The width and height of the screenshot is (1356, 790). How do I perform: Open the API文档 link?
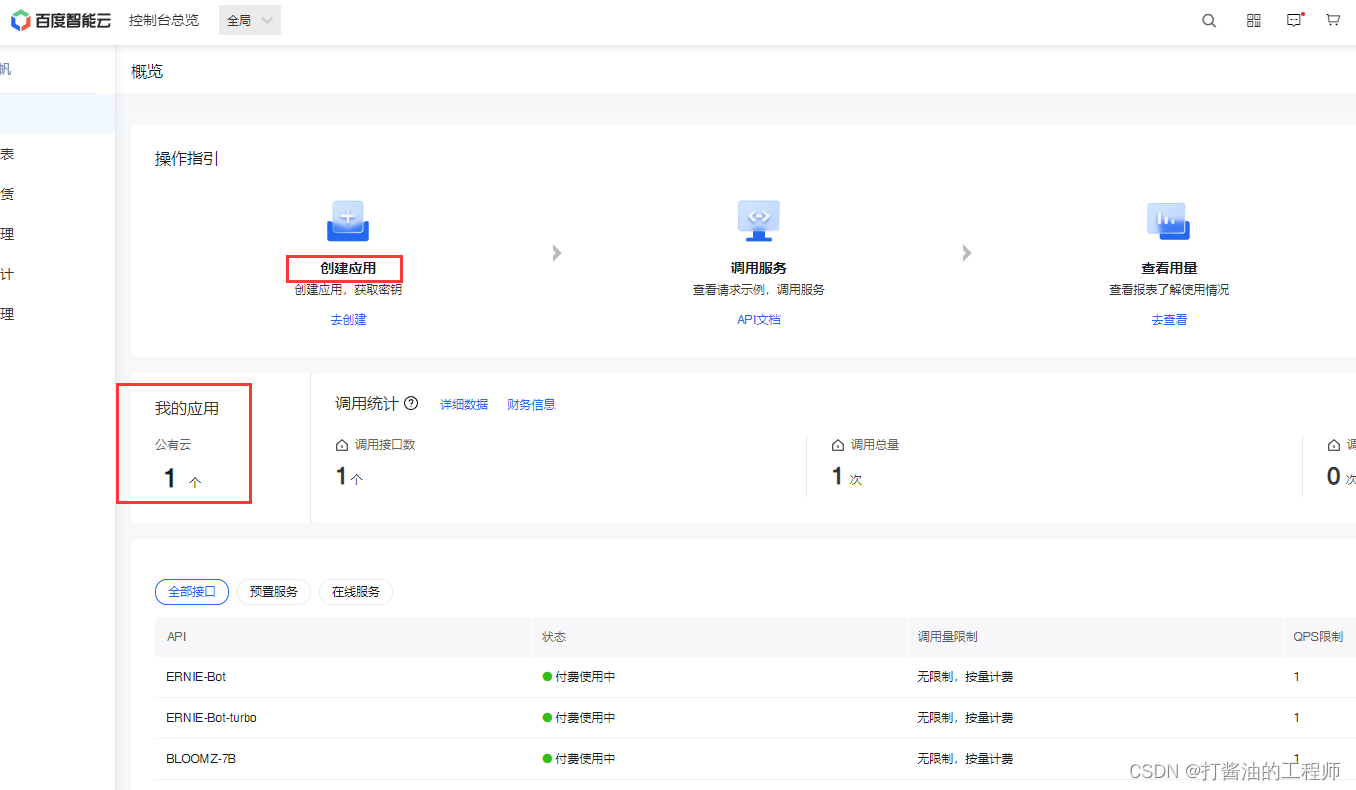759,320
